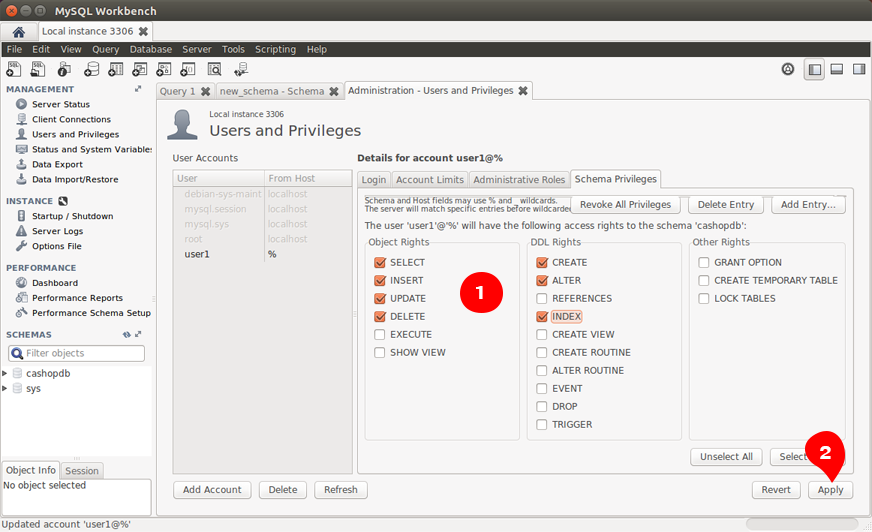Click the Add Account button

point(212,490)
